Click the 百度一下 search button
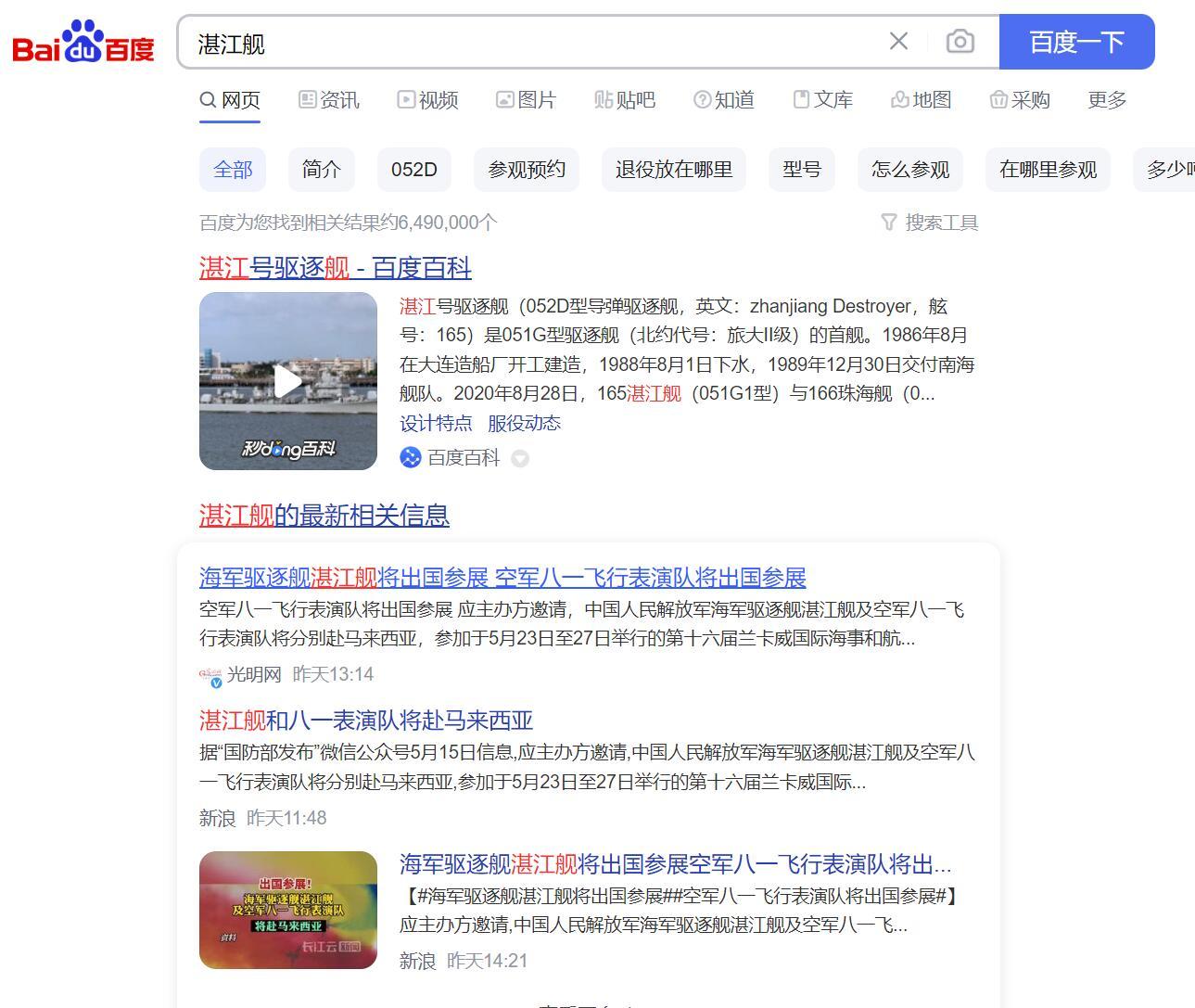1195x1008 pixels. tap(1076, 42)
